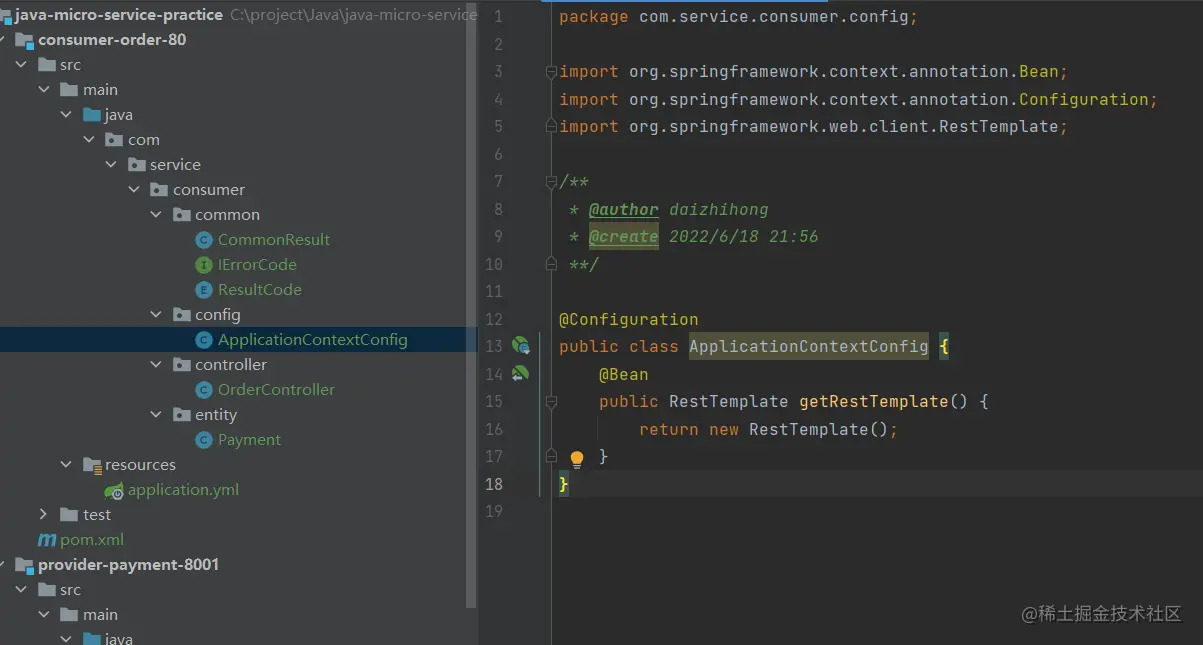This screenshot has width=1203, height=645.
Task: Select the java-micro-service-practice project root
Action: click(119, 15)
